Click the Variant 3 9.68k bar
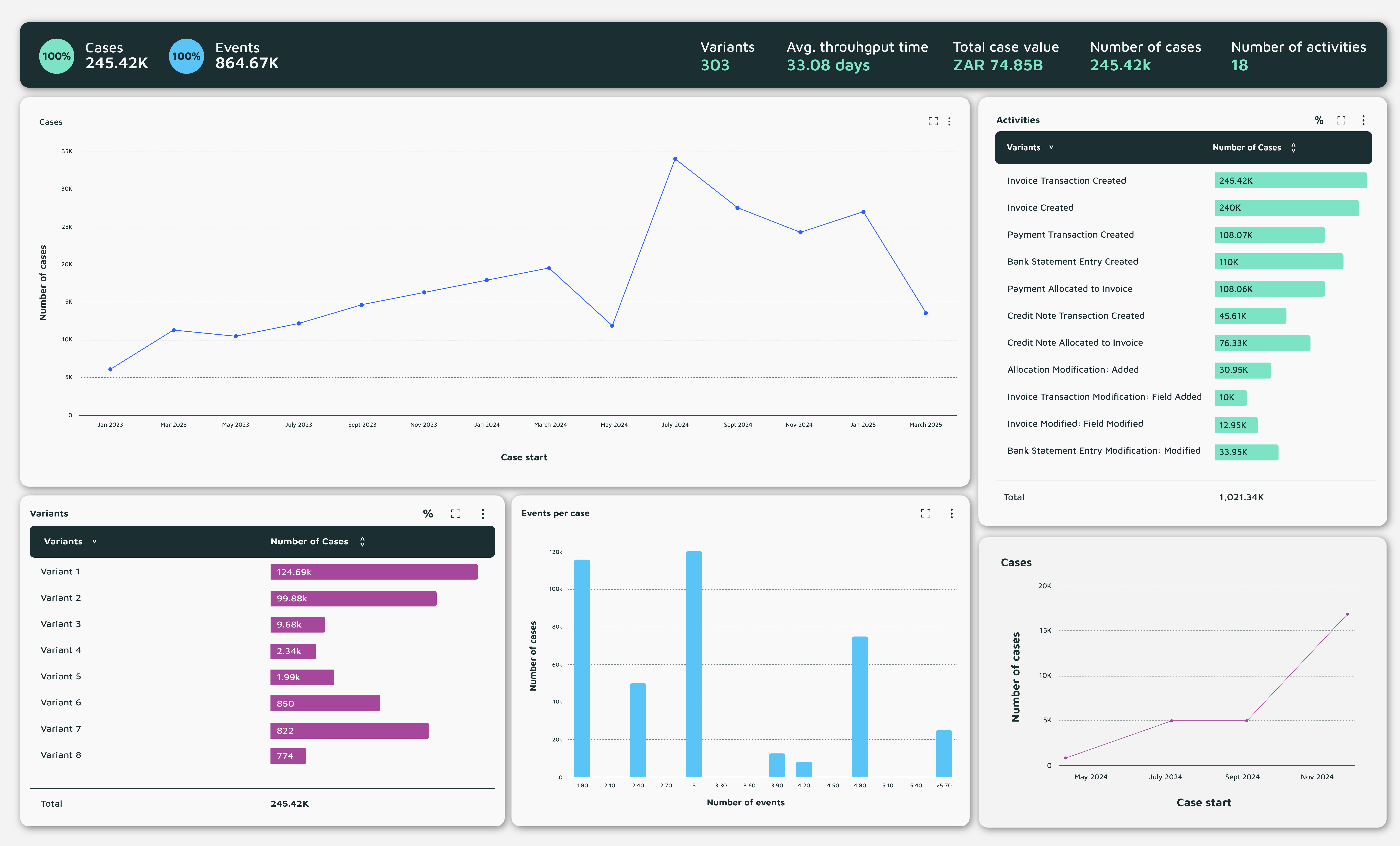 [x=298, y=625]
